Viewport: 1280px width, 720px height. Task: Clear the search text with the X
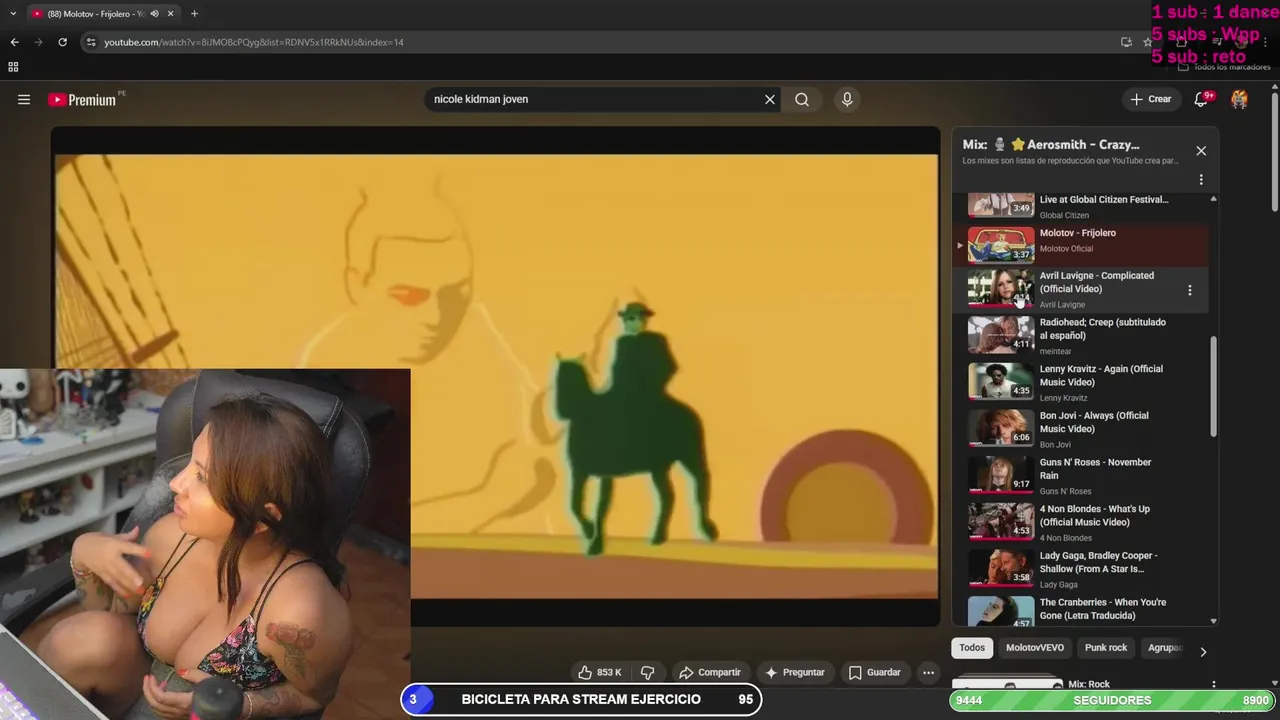click(770, 99)
